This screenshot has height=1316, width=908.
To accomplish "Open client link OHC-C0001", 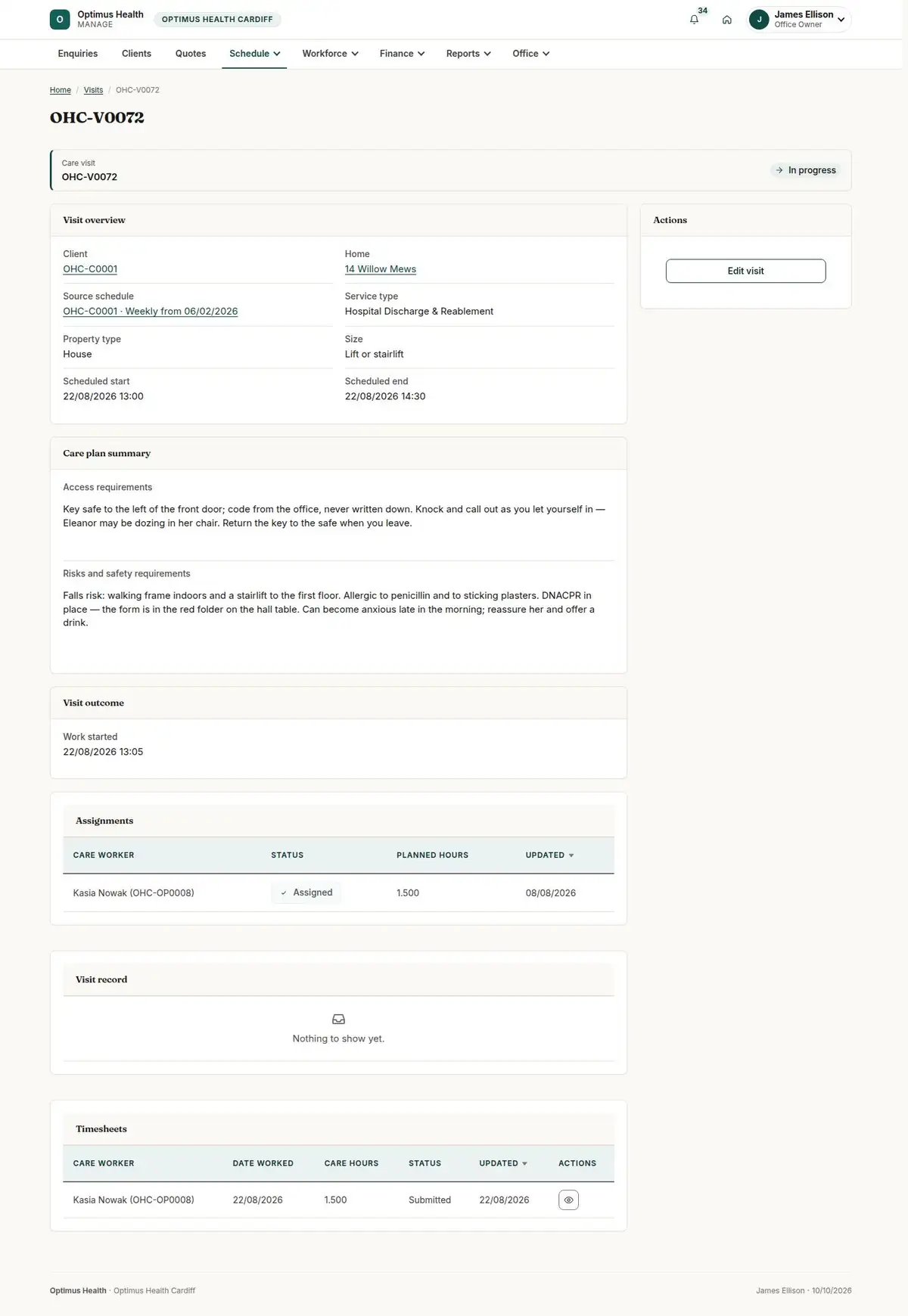I will tap(90, 269).
